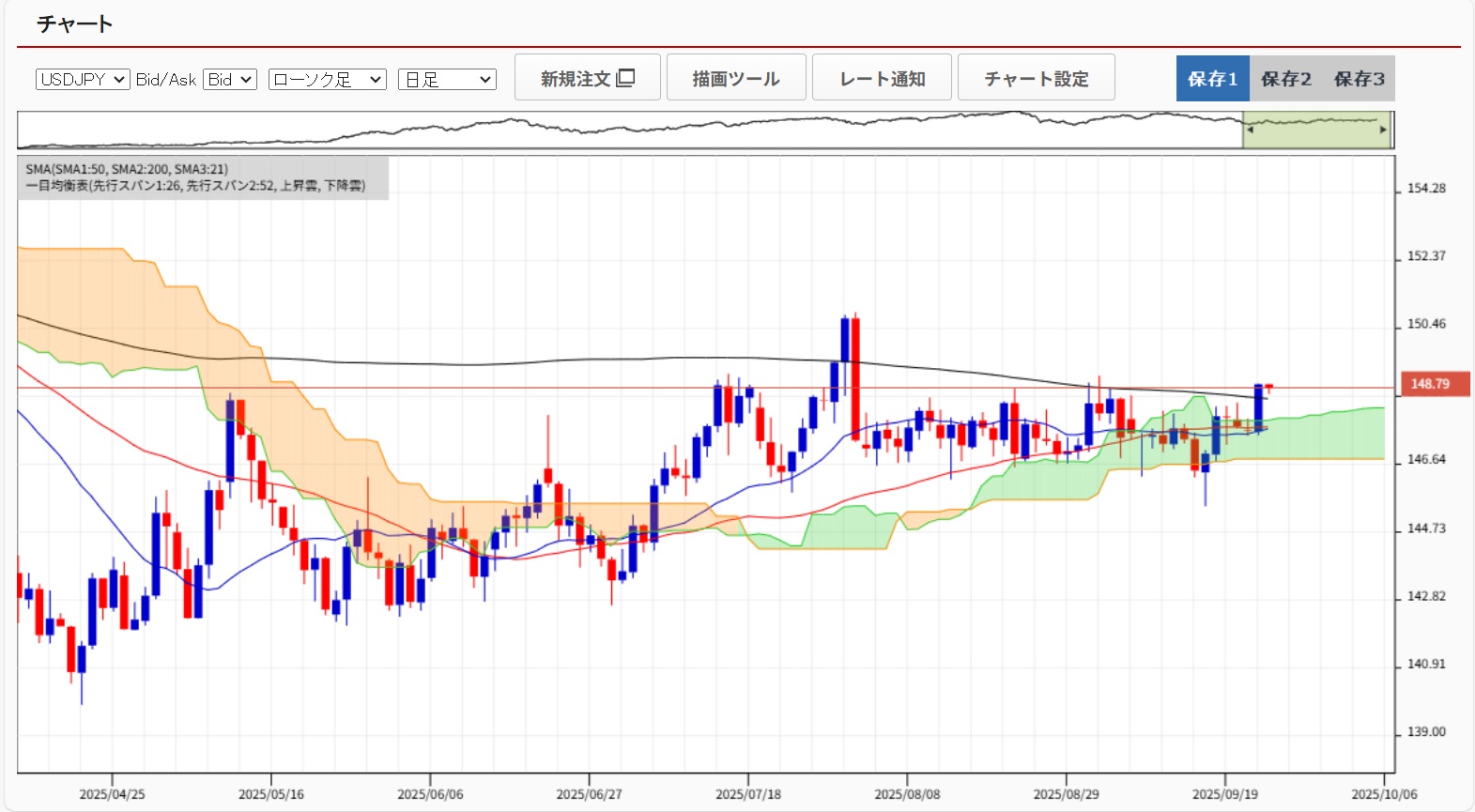Click the 2025/06/06 date axis label
Image resolution: width=1475 pixels, height=812 pixels.
430,794
